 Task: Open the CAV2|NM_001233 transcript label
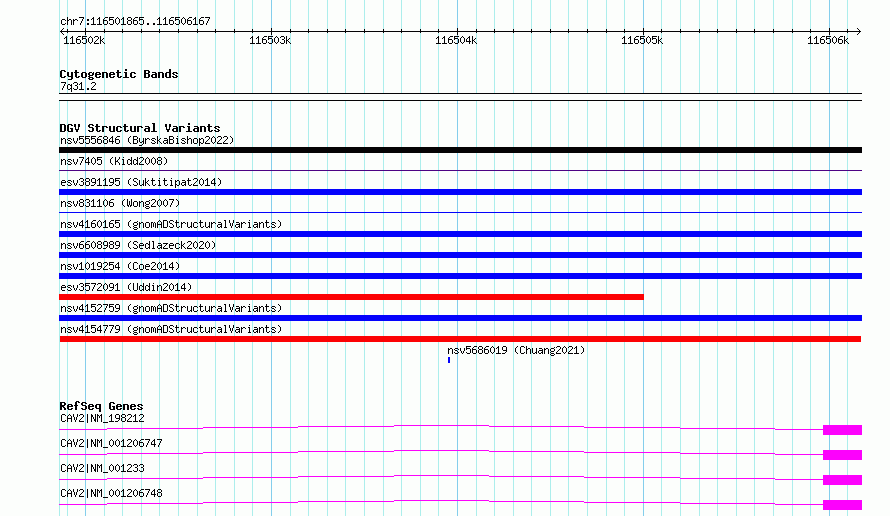102,468
